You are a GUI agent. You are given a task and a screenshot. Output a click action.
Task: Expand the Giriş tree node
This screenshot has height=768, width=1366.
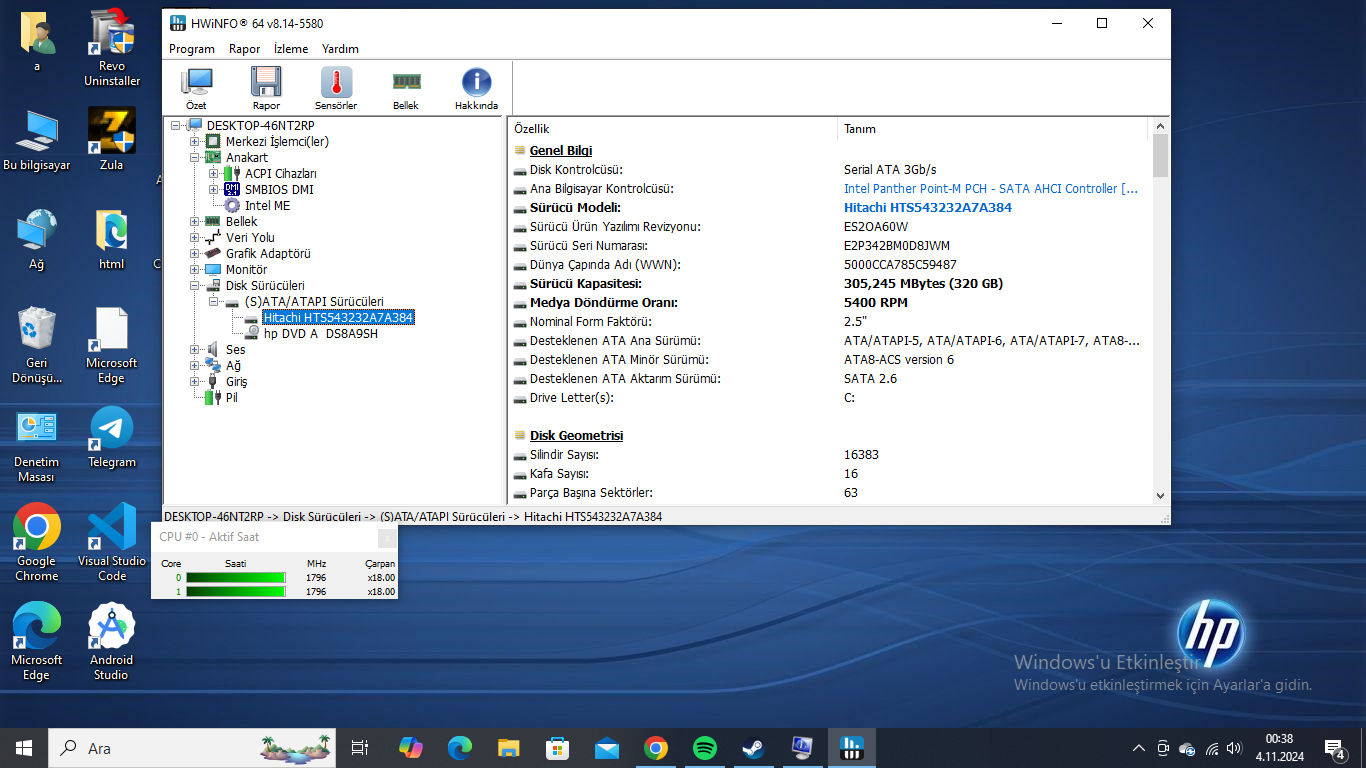point(195,382)
